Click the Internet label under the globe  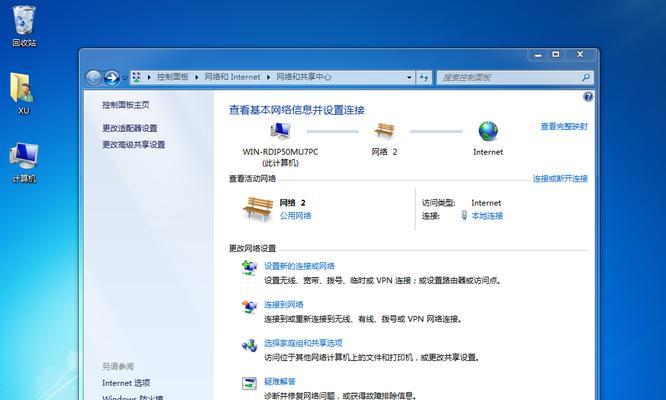488,152
